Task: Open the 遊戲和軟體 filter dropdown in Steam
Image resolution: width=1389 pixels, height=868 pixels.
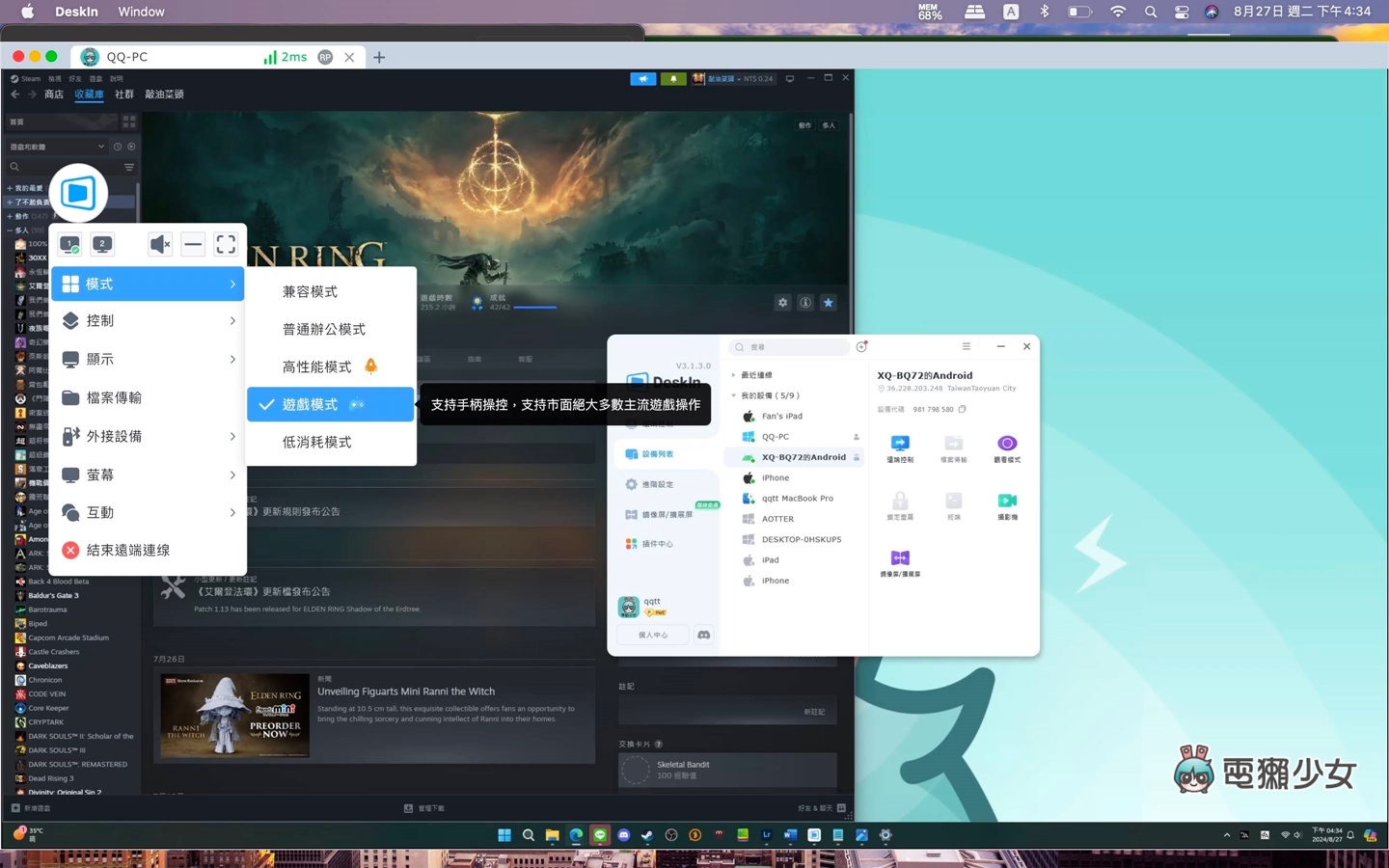Action: 57,147
